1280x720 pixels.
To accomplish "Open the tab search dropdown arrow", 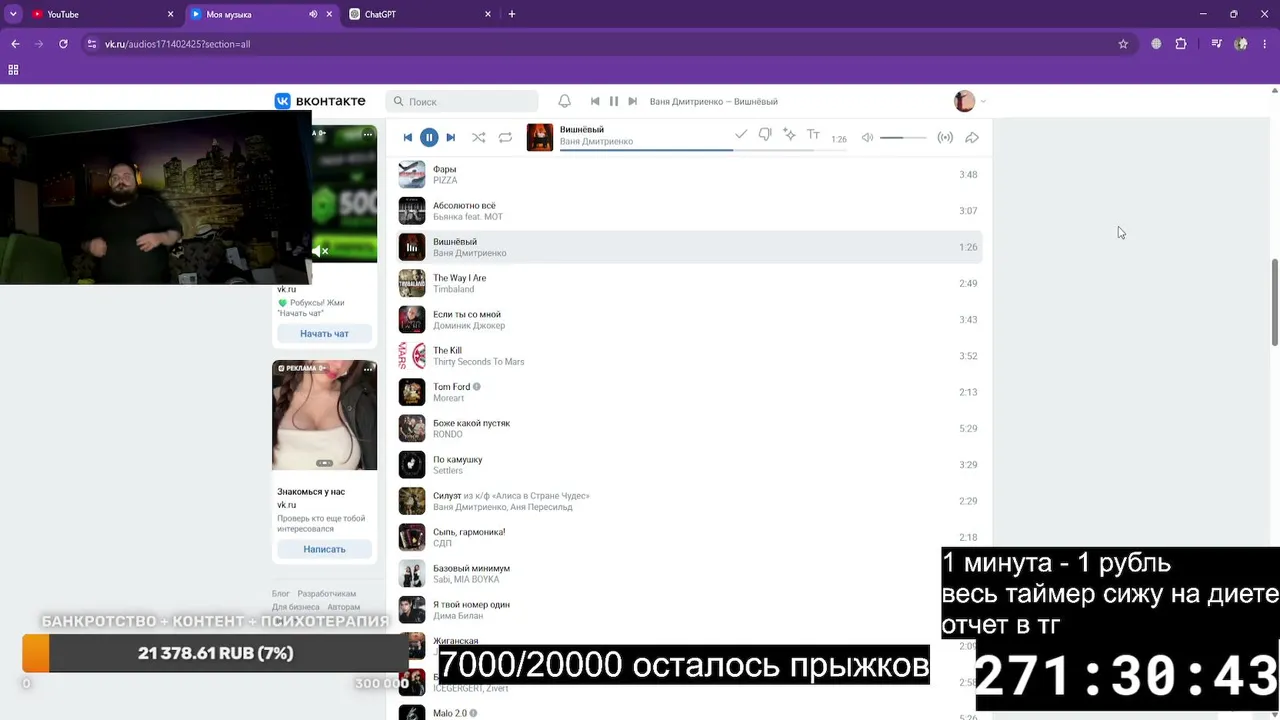I will click(x=13, y=14).
